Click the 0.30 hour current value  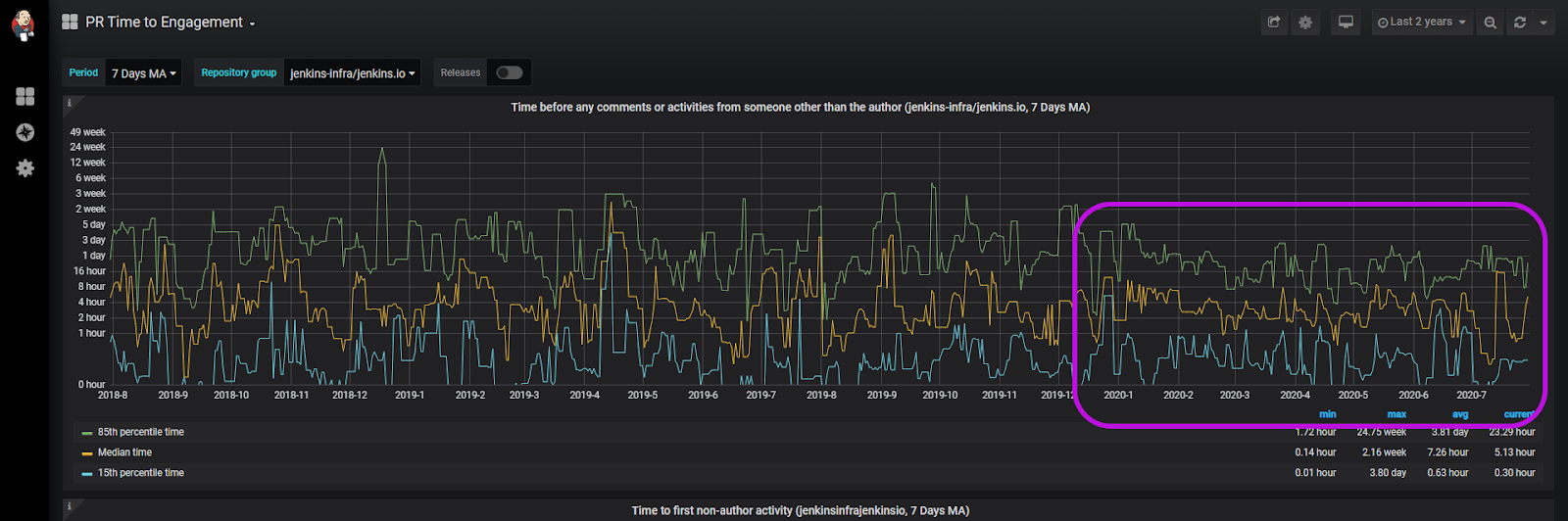[x=1514, y=473]
